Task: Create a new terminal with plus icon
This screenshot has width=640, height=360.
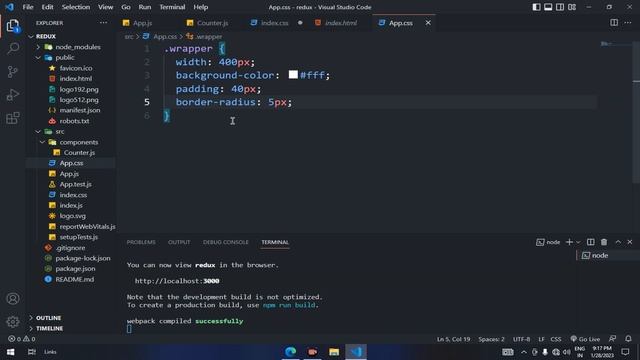Action: point(569,242)
